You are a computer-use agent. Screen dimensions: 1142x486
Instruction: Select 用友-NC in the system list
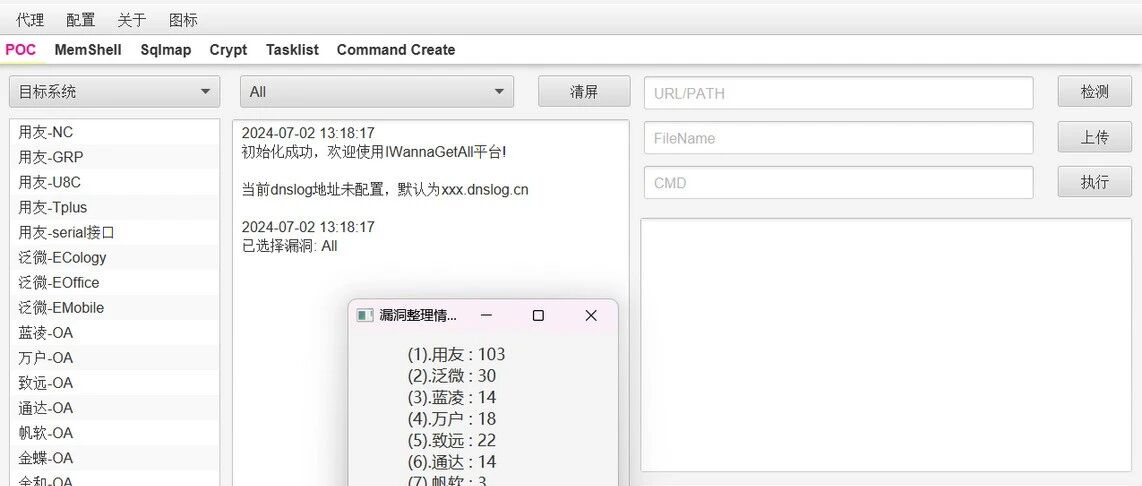point(114,133)
